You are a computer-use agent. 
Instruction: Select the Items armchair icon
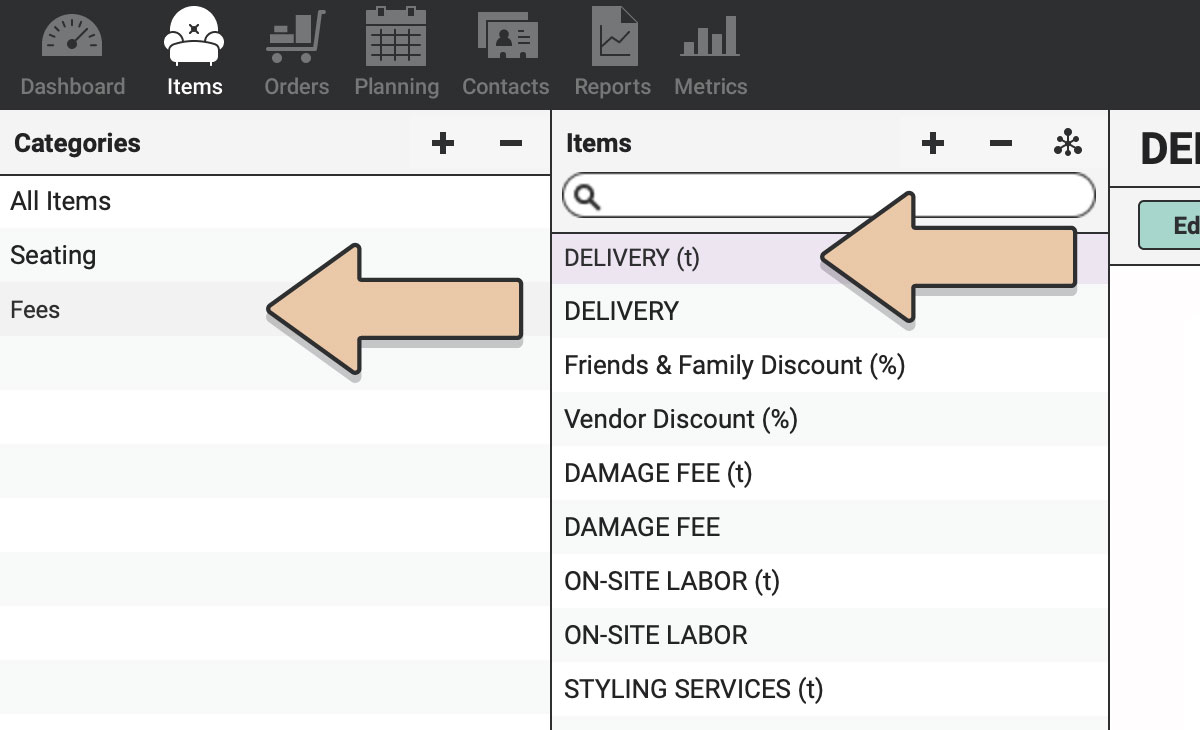194,36
